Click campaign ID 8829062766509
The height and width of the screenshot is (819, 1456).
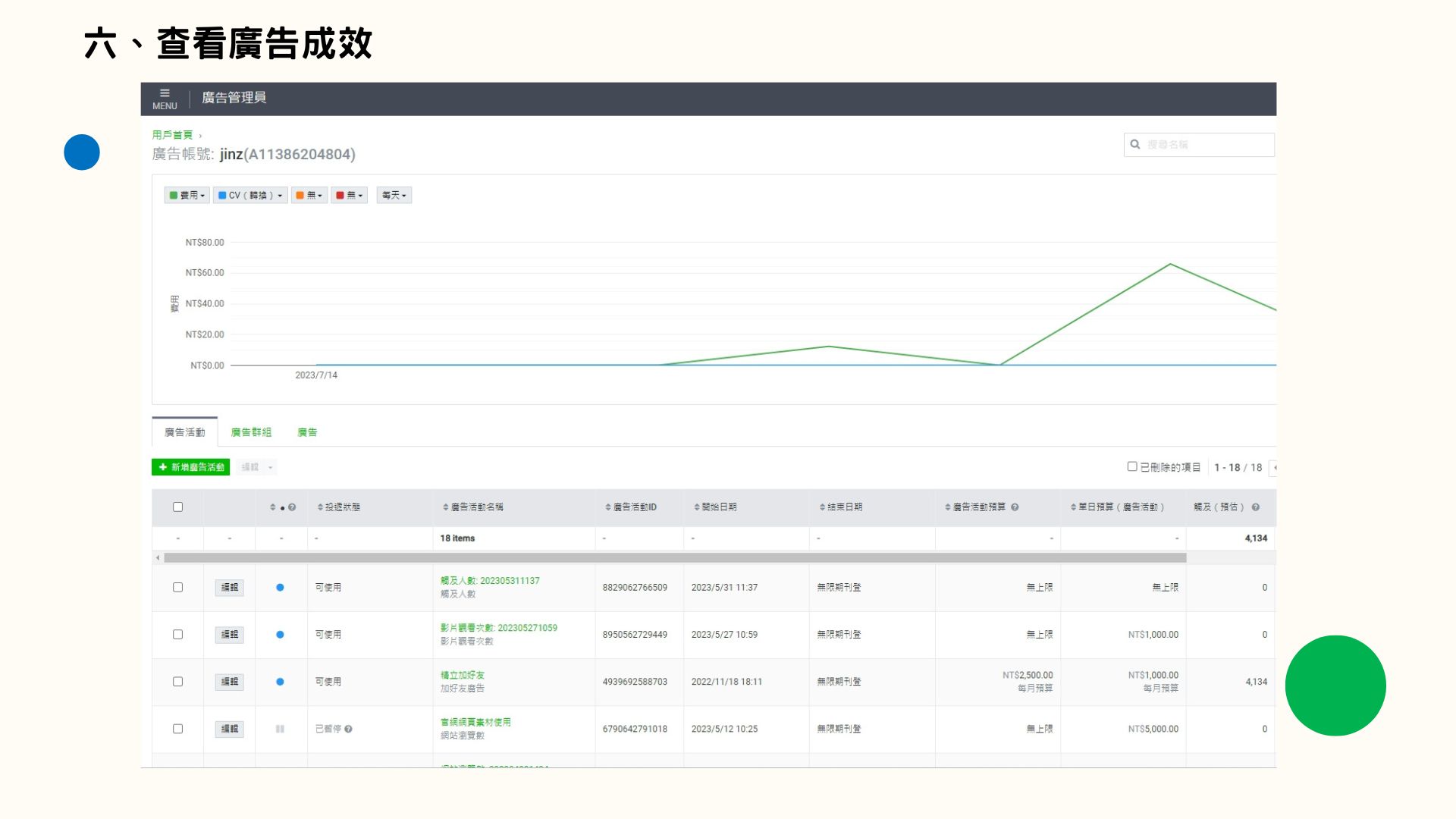[635, 588]
